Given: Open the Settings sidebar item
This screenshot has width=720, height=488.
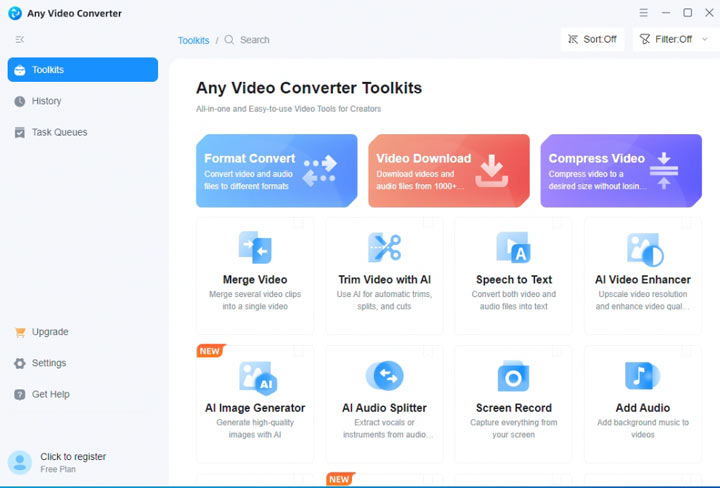Looking at the screenshot, I should pos(83,363).
